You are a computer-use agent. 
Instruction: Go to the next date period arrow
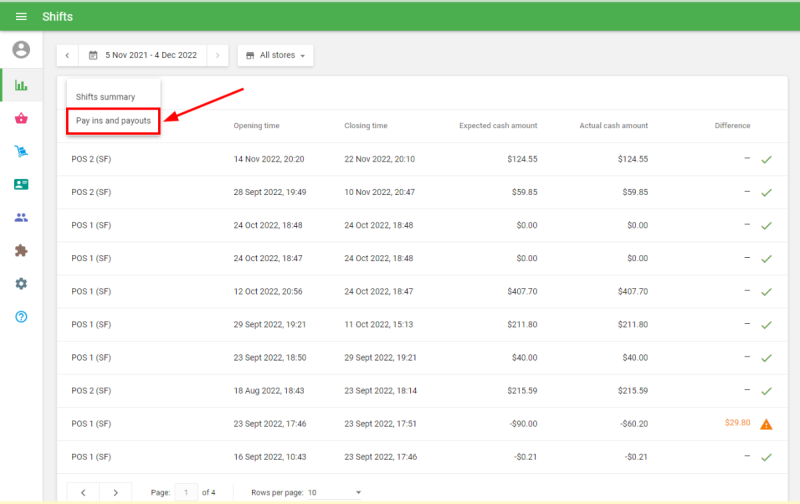click(218, 56)
